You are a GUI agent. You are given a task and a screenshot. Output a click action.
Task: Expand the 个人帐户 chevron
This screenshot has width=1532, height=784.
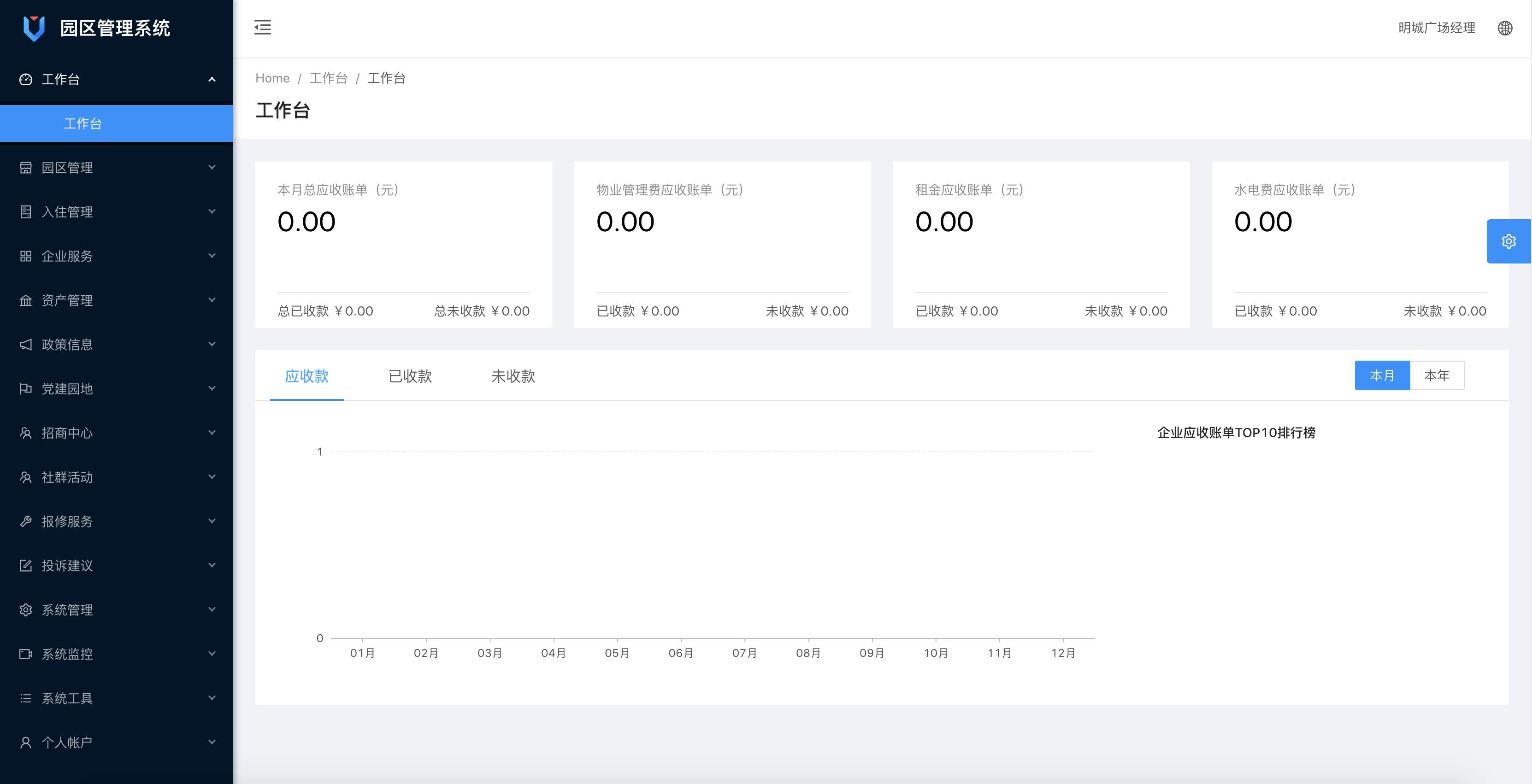(212, 743)
